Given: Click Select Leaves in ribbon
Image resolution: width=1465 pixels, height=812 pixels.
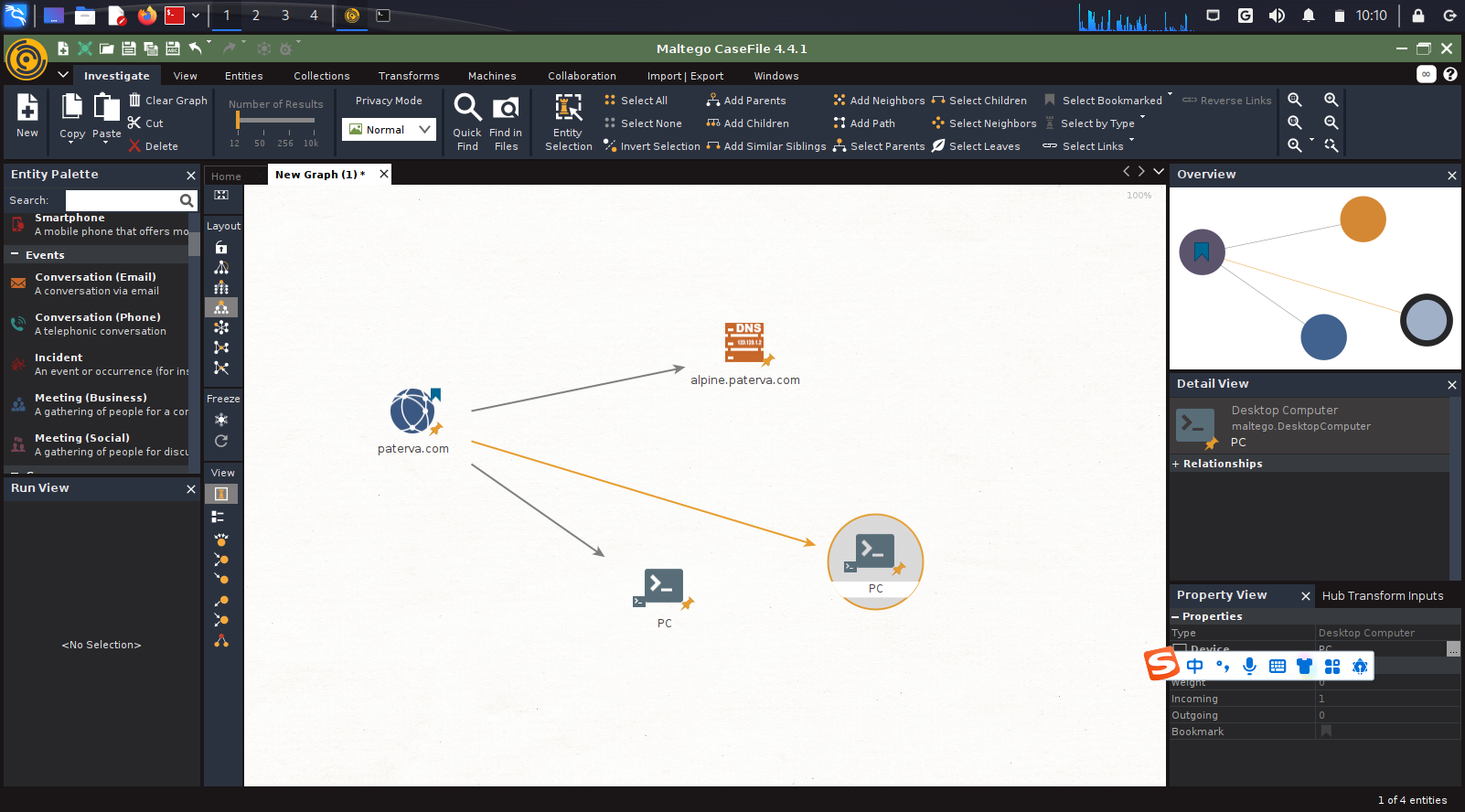Looking at the screenshot, I should point(975,145).
